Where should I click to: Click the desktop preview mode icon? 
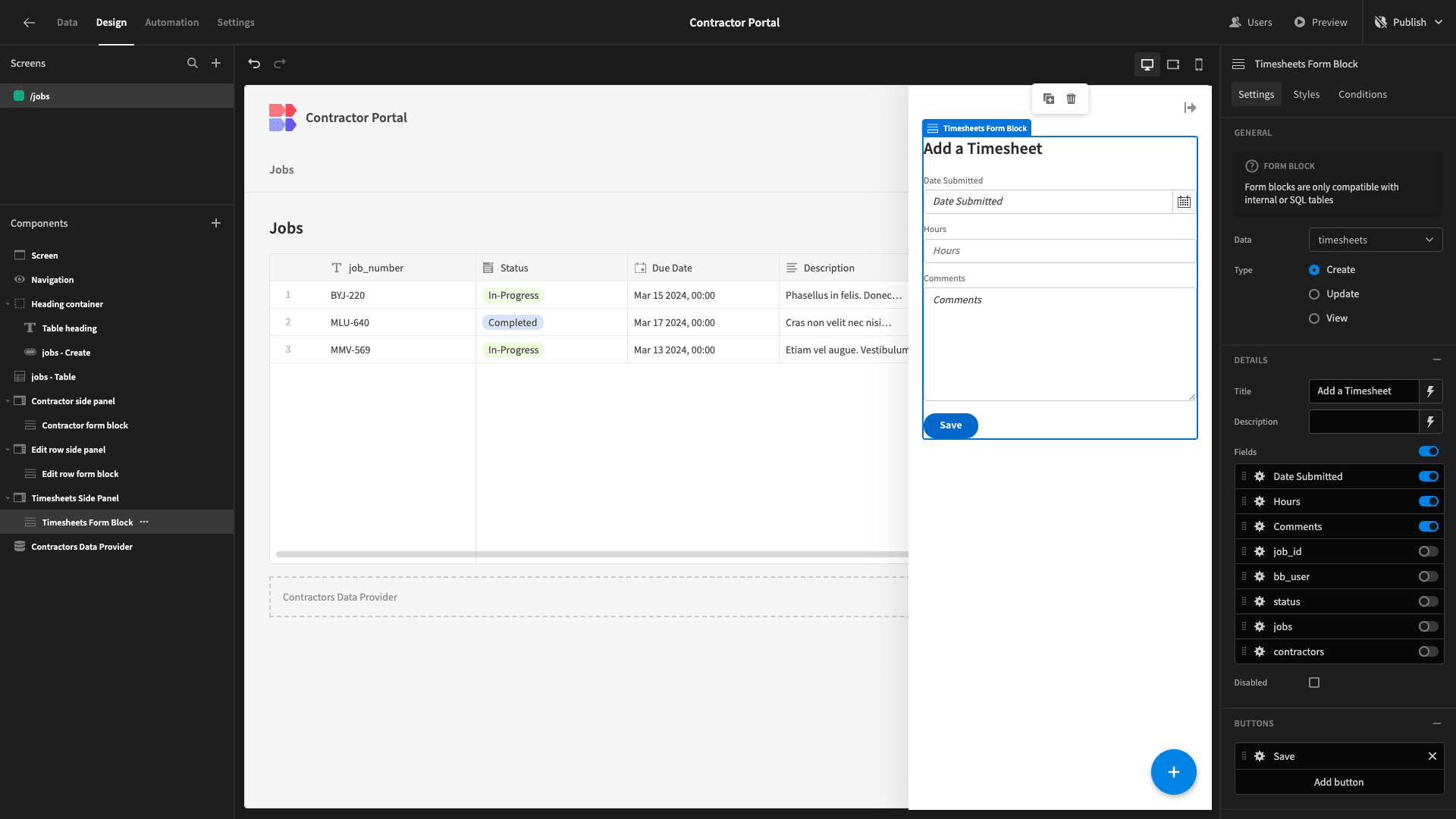point(1147,64)
